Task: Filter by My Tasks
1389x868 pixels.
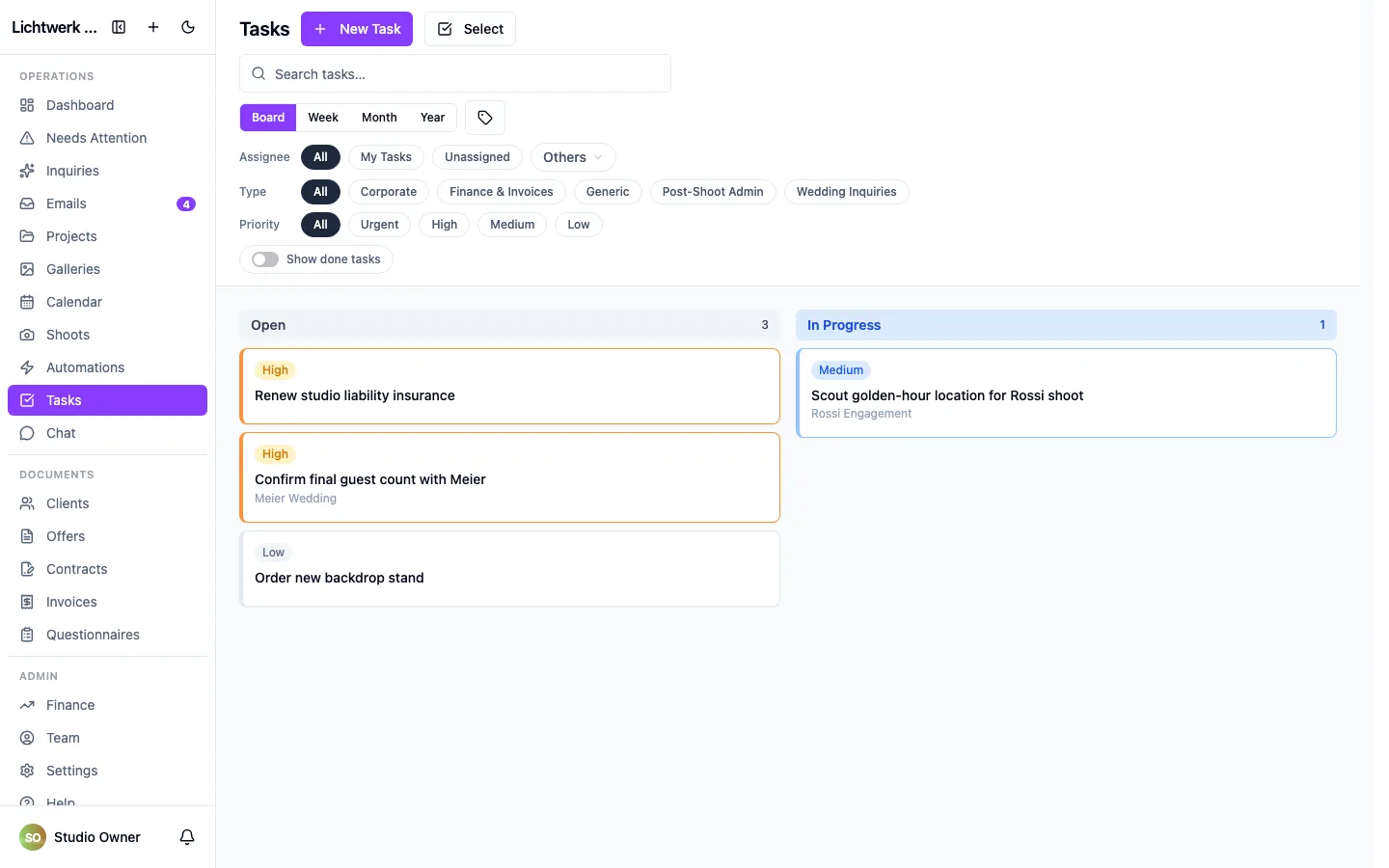Action: pyautogui.click(x=386, y=157)
